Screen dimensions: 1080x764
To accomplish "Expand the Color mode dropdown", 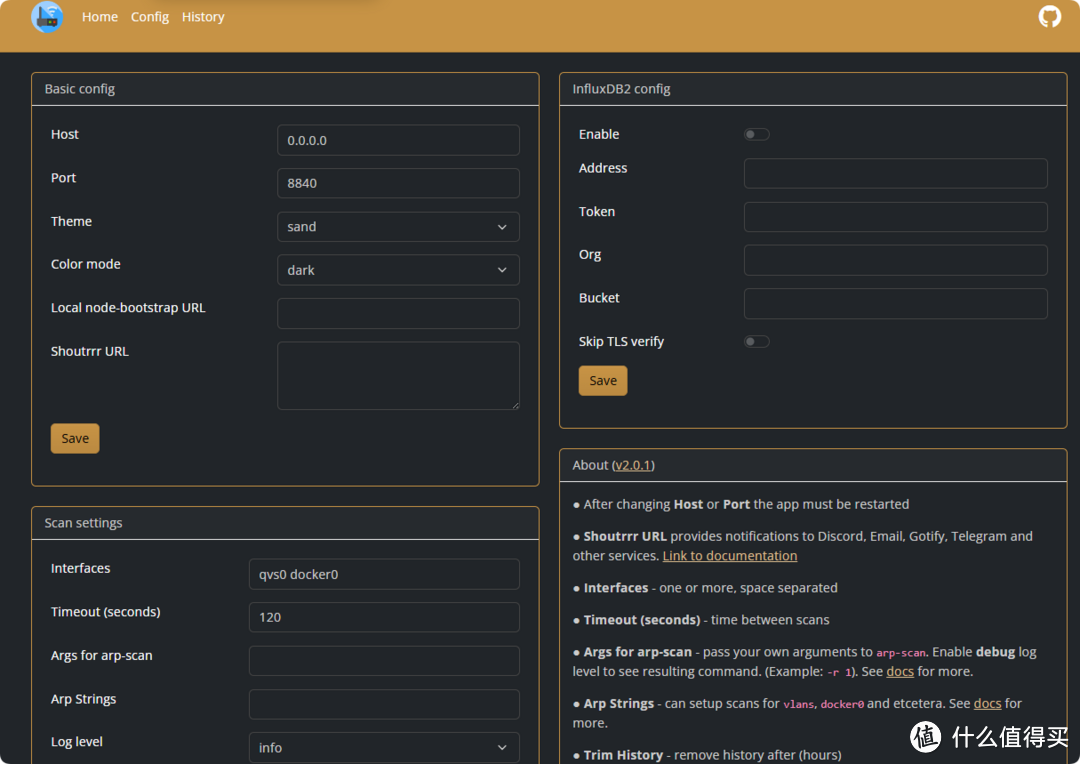I will [398, 270].
